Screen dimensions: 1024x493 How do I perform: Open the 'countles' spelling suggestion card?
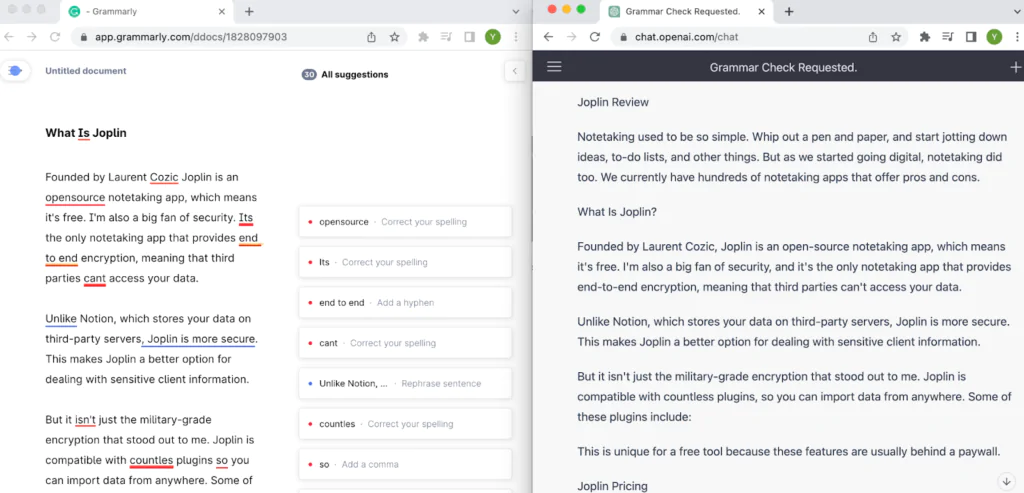pyautogui.click(x=405, y=424)
